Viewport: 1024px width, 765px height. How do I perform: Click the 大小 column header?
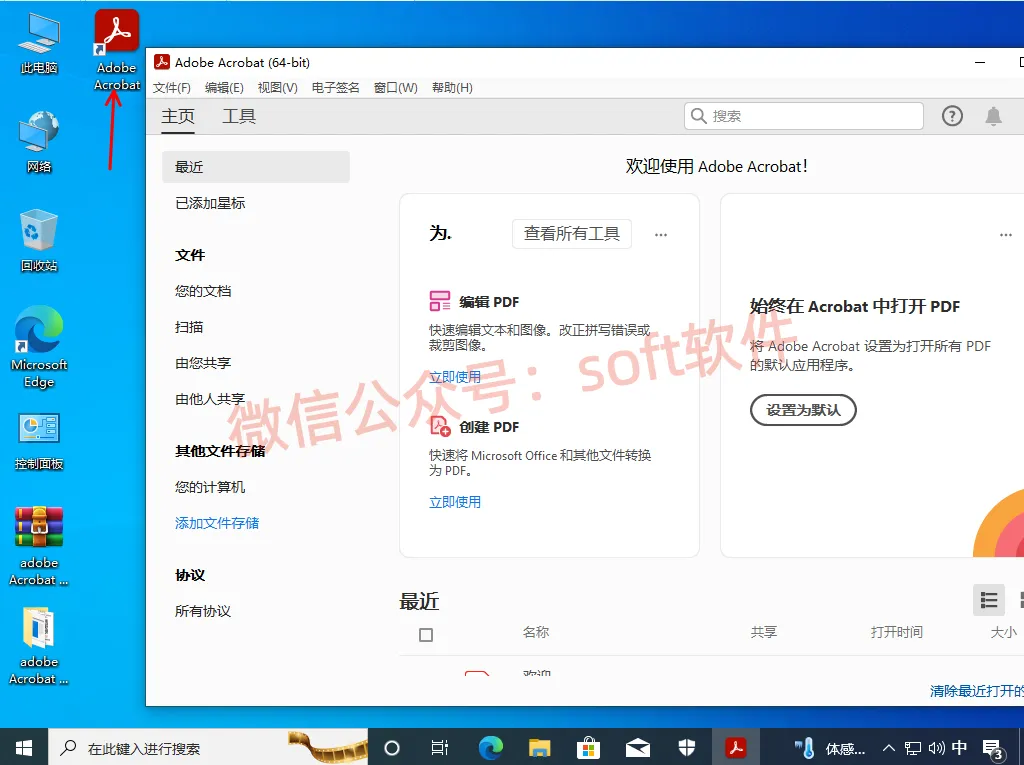click(x=1003, y=632)
